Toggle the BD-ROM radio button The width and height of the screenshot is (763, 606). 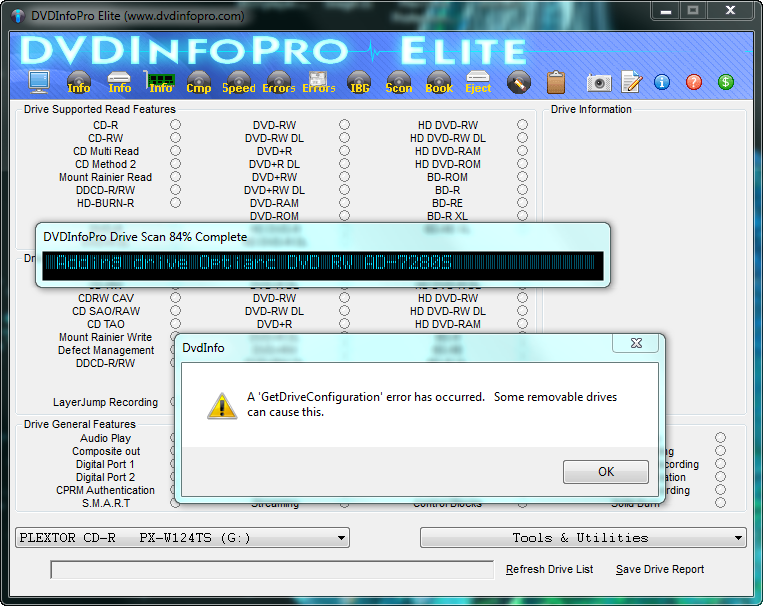(x=522, y=177)
